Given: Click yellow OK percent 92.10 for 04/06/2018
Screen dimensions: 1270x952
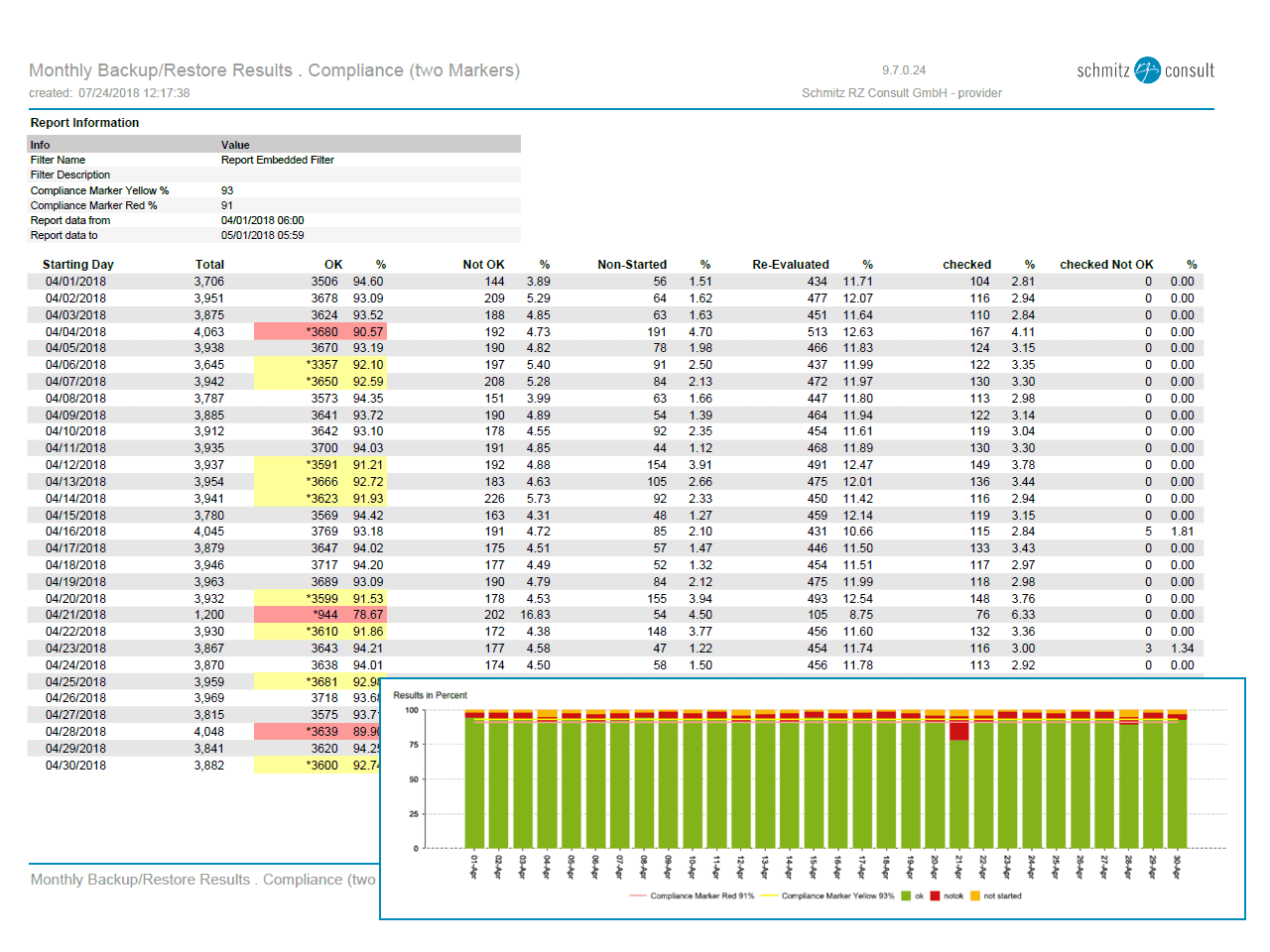Looking at the screenshot, I should (x=368, y=365).
